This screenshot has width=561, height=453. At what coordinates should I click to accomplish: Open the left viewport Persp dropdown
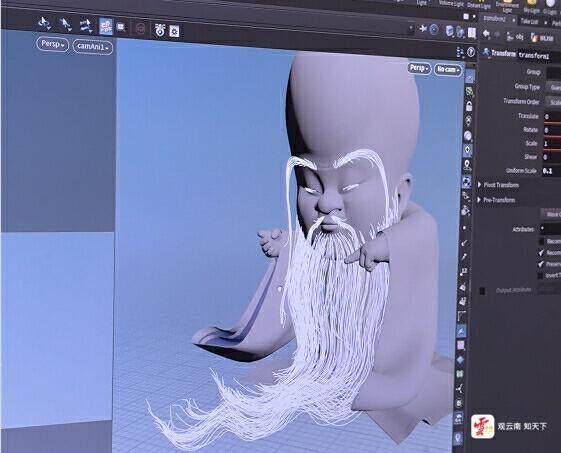tap(53, 44)
